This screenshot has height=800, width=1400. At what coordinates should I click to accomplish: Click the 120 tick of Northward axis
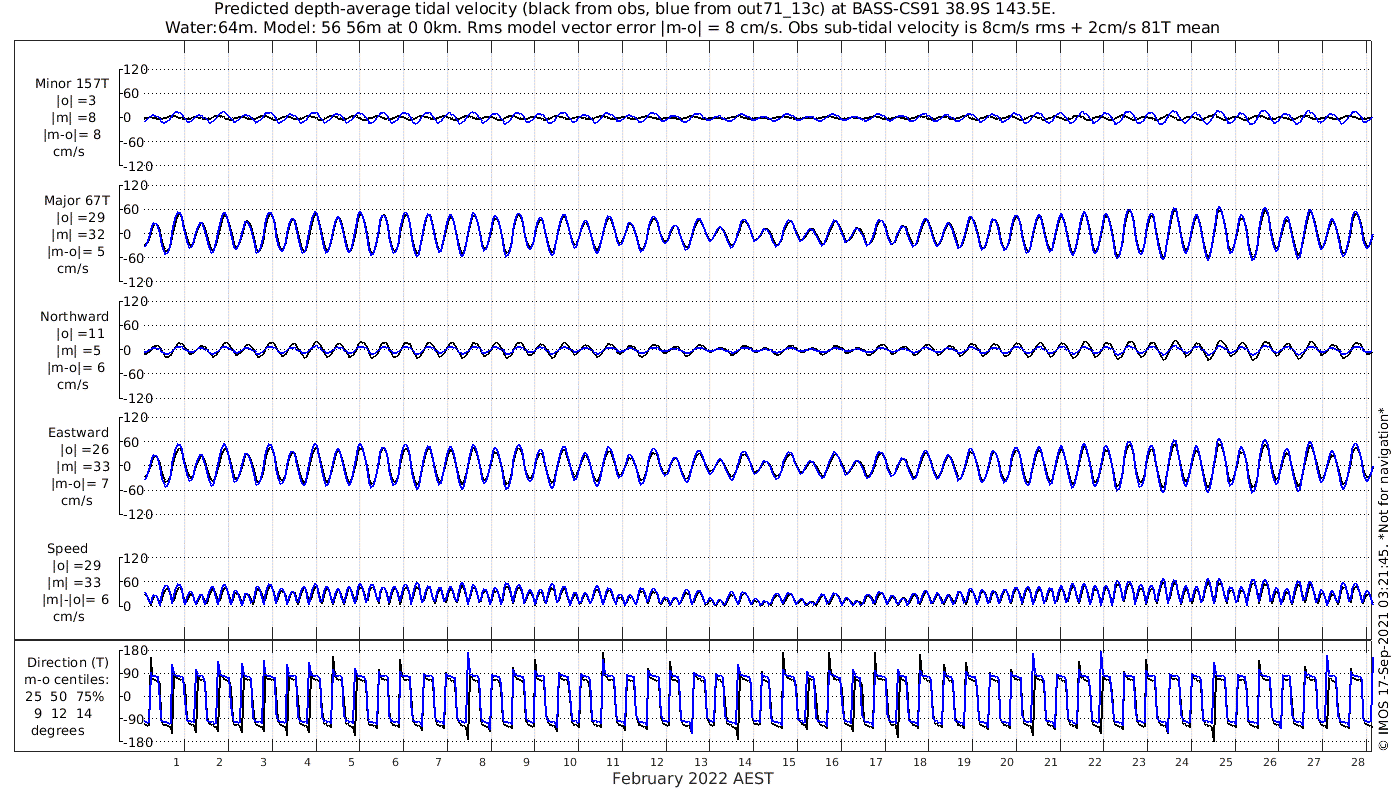point(135,301)
